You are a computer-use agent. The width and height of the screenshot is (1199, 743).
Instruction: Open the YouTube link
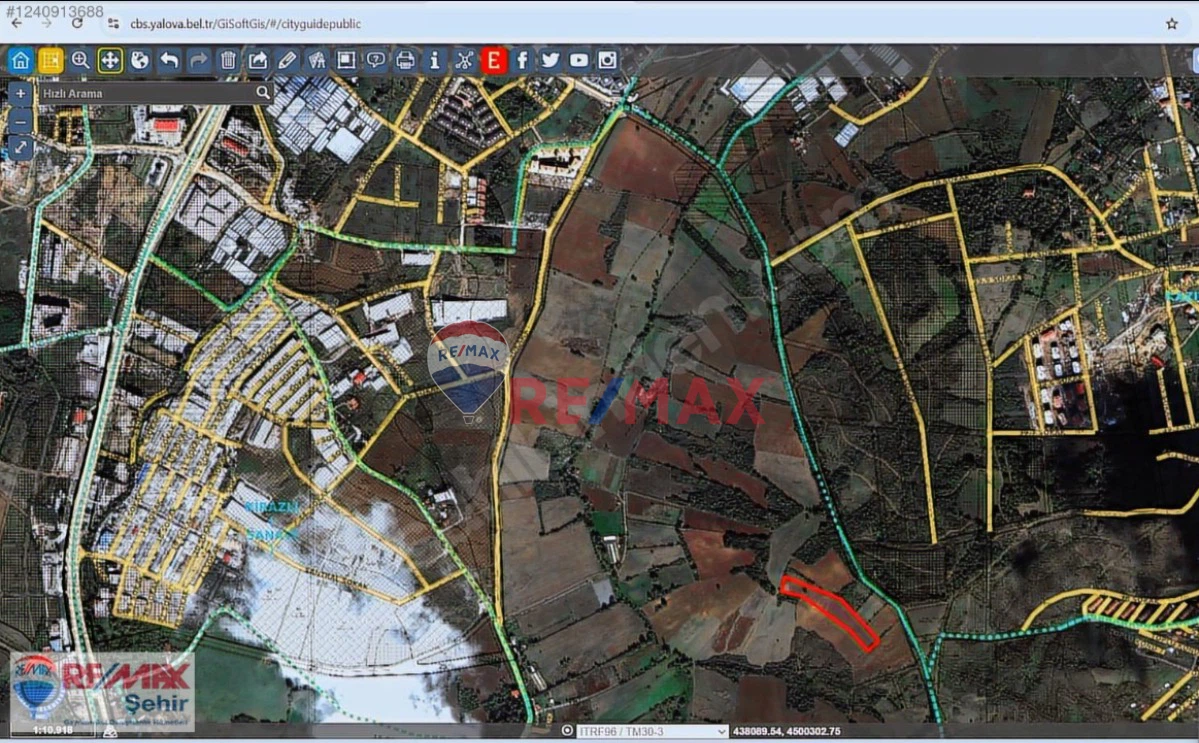point(579,60)
